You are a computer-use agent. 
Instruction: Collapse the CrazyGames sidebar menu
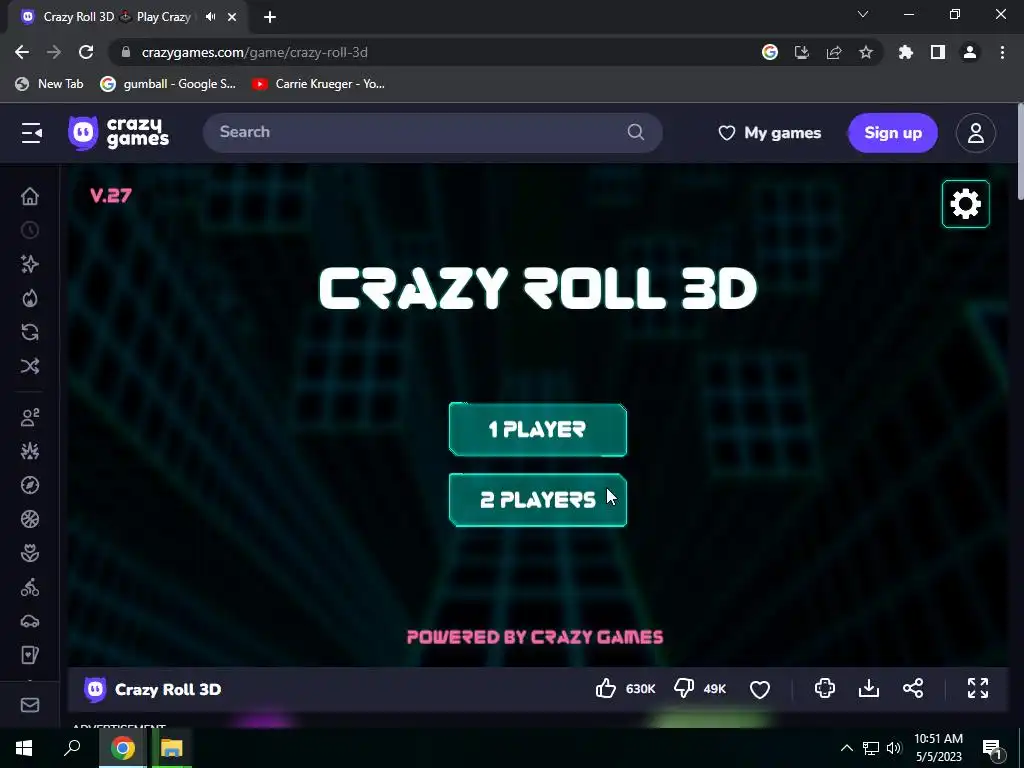31,133
